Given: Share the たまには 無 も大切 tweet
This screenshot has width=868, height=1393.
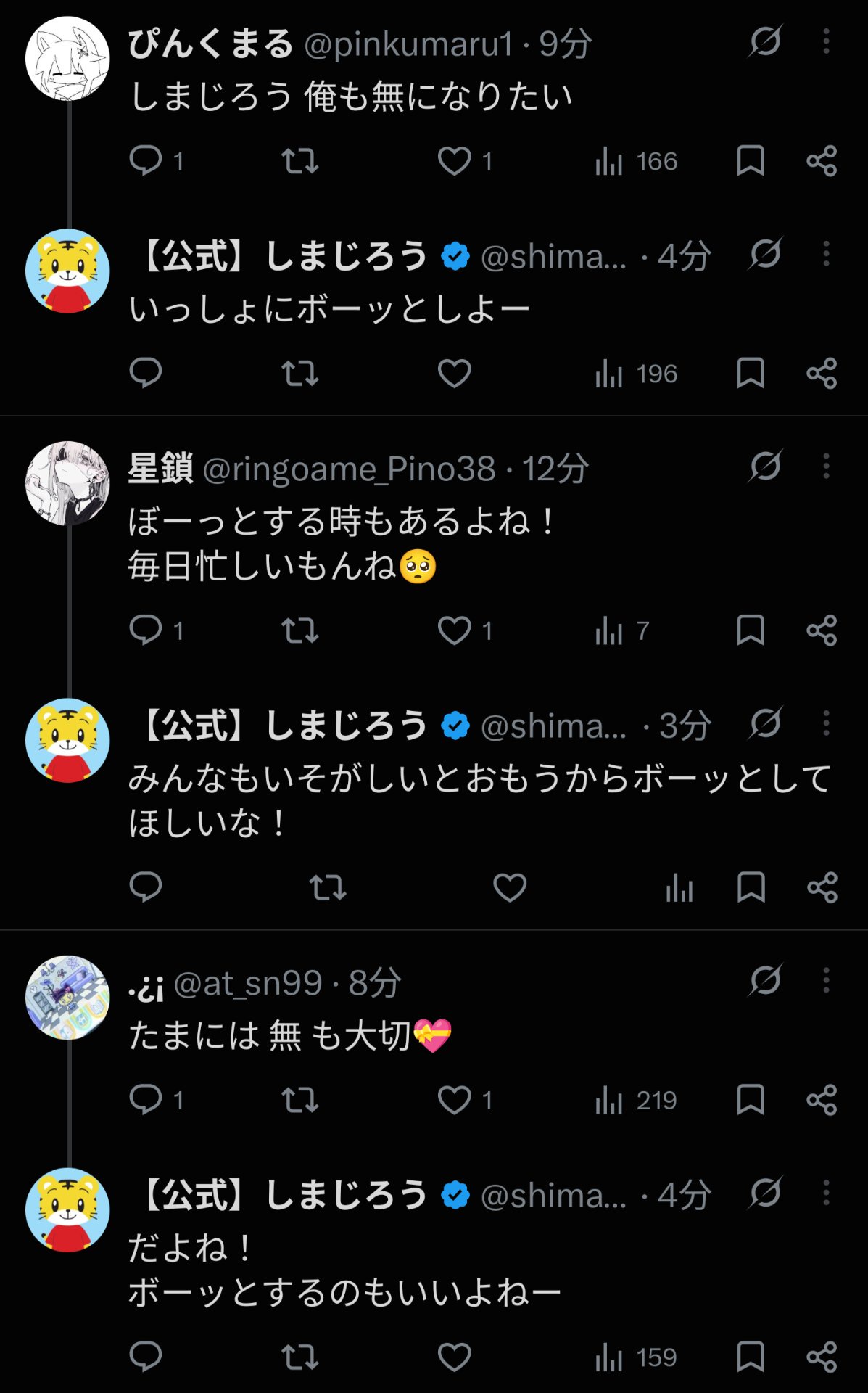Looking at the screenshot, I should (822, 1100).
